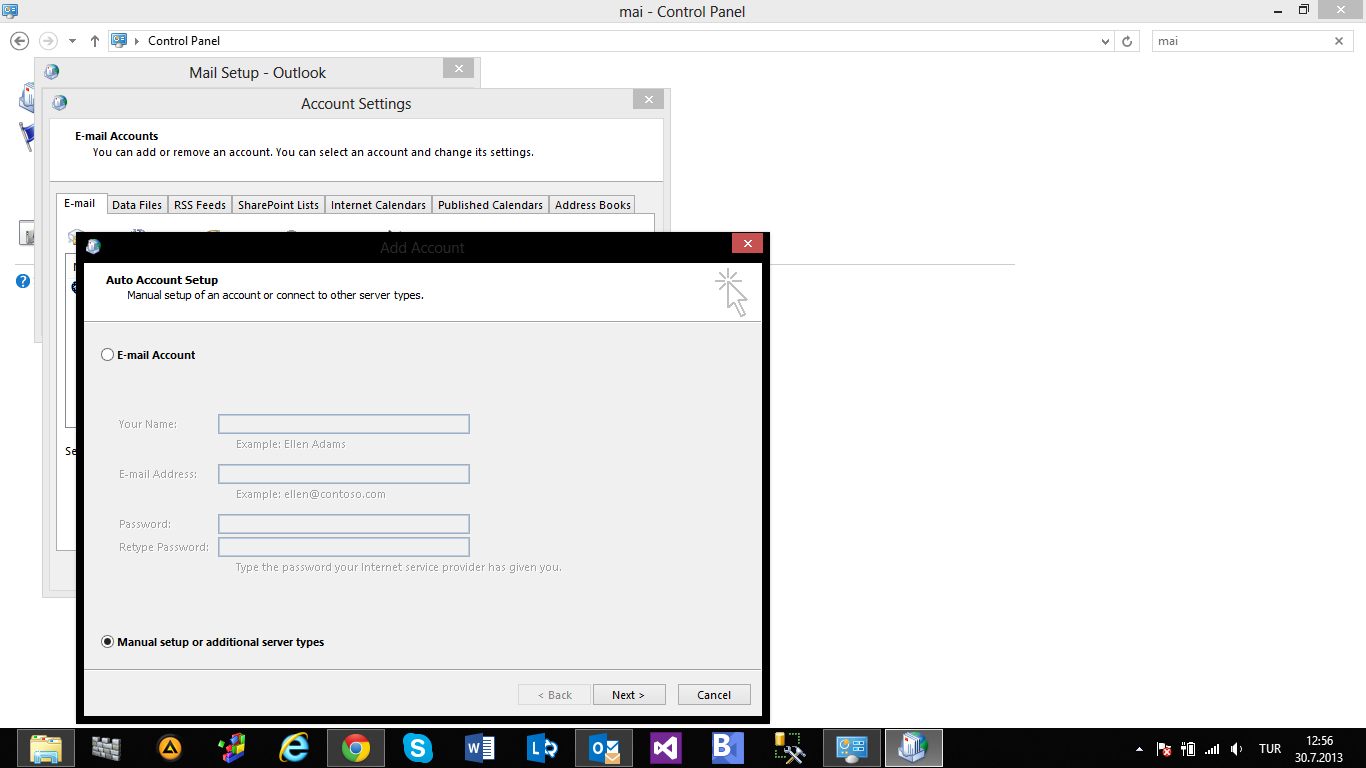Open the Internet Calendars tab
The image size is (1366, 768).
[378, 205]
